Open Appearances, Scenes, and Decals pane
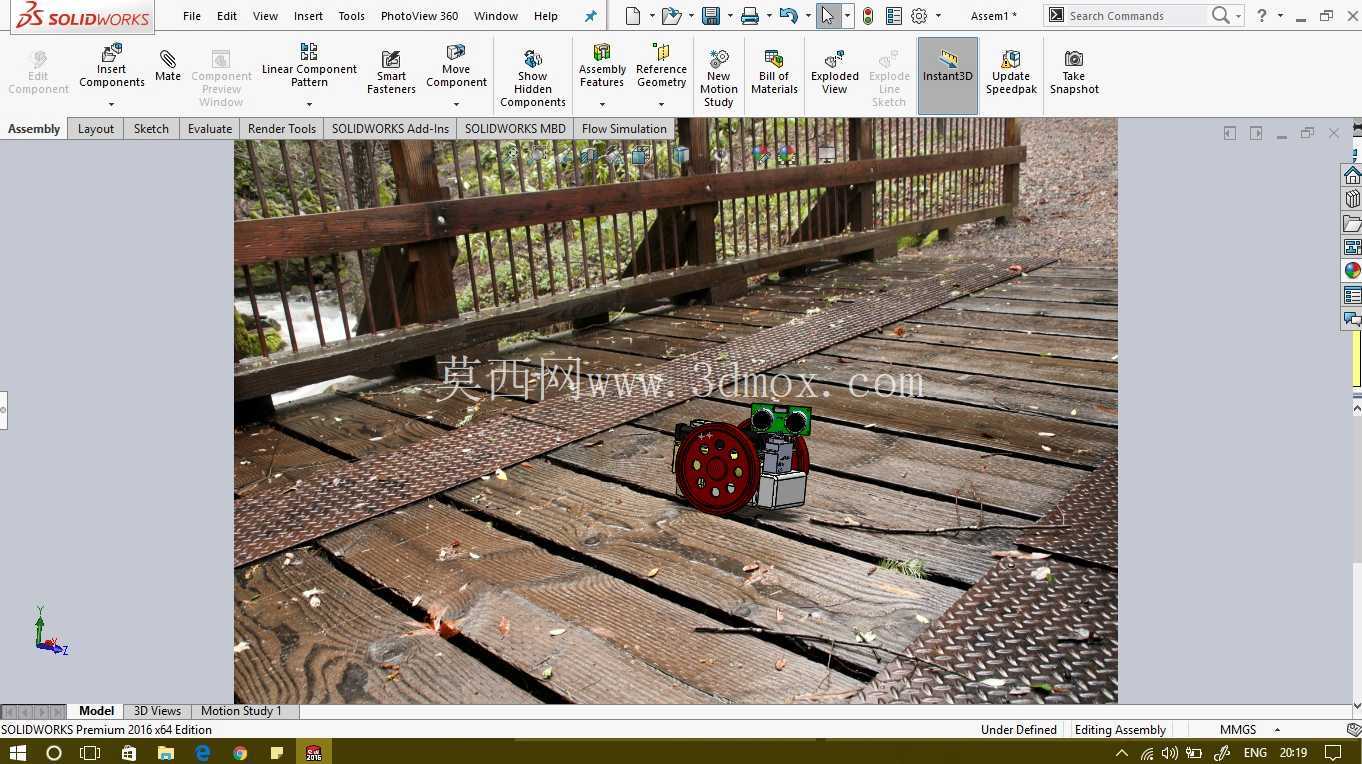 [1352, 271]
